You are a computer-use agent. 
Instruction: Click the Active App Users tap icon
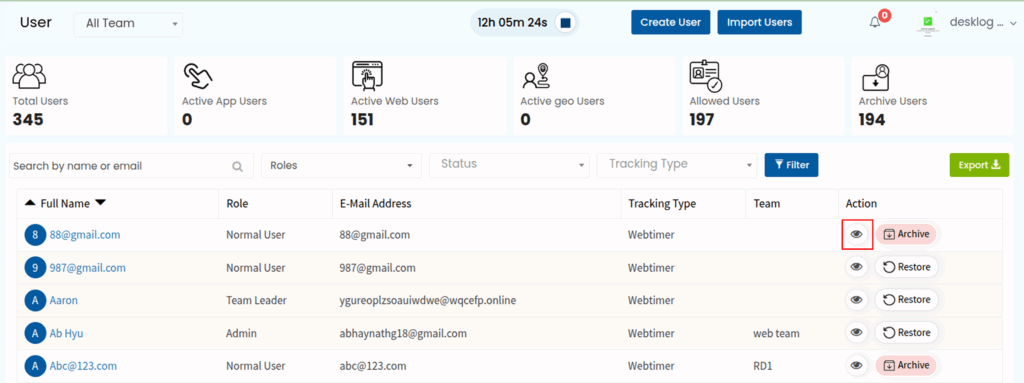199,76
